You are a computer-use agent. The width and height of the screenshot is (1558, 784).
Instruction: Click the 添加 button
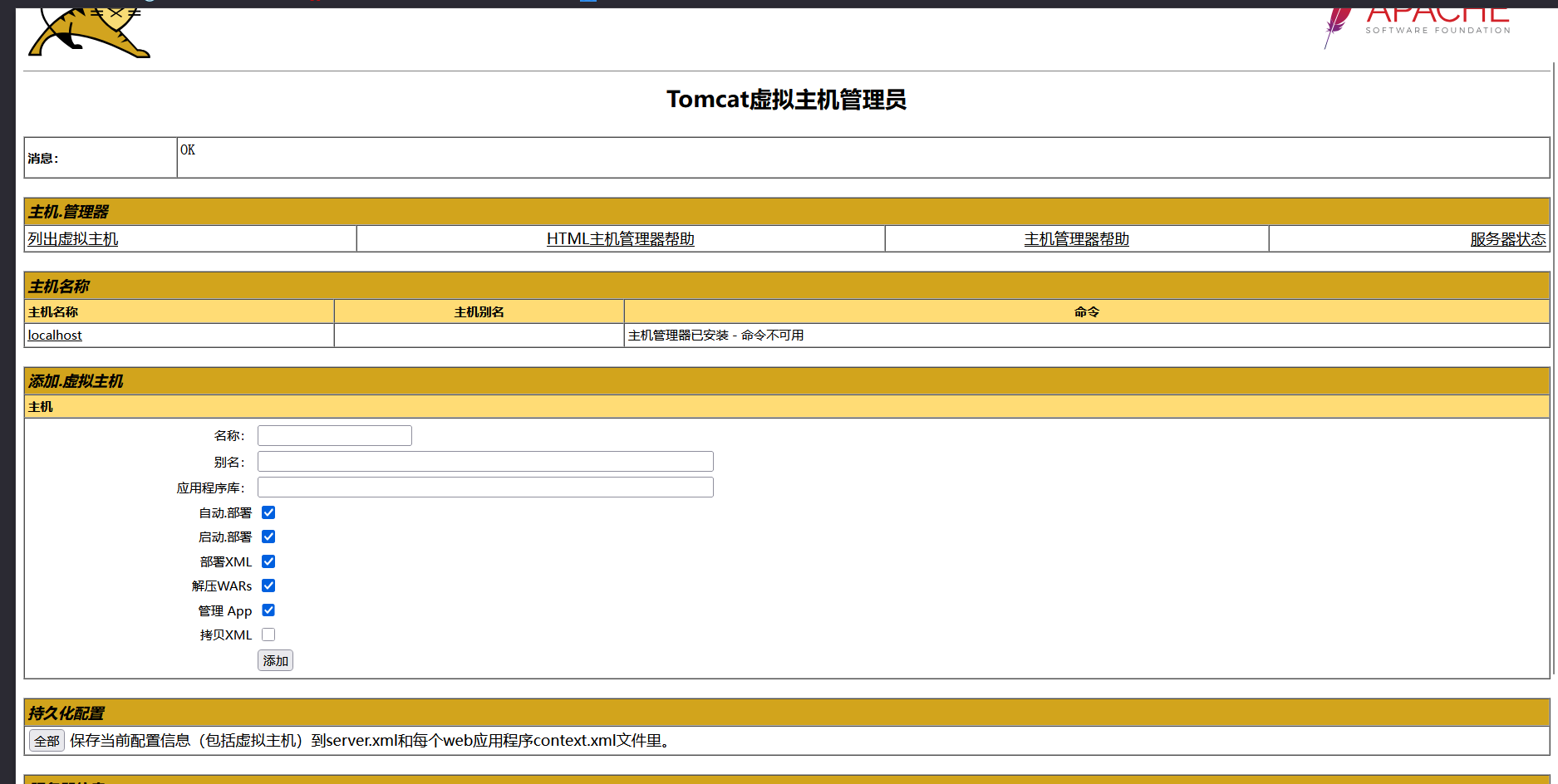click(x=275, y=661)
